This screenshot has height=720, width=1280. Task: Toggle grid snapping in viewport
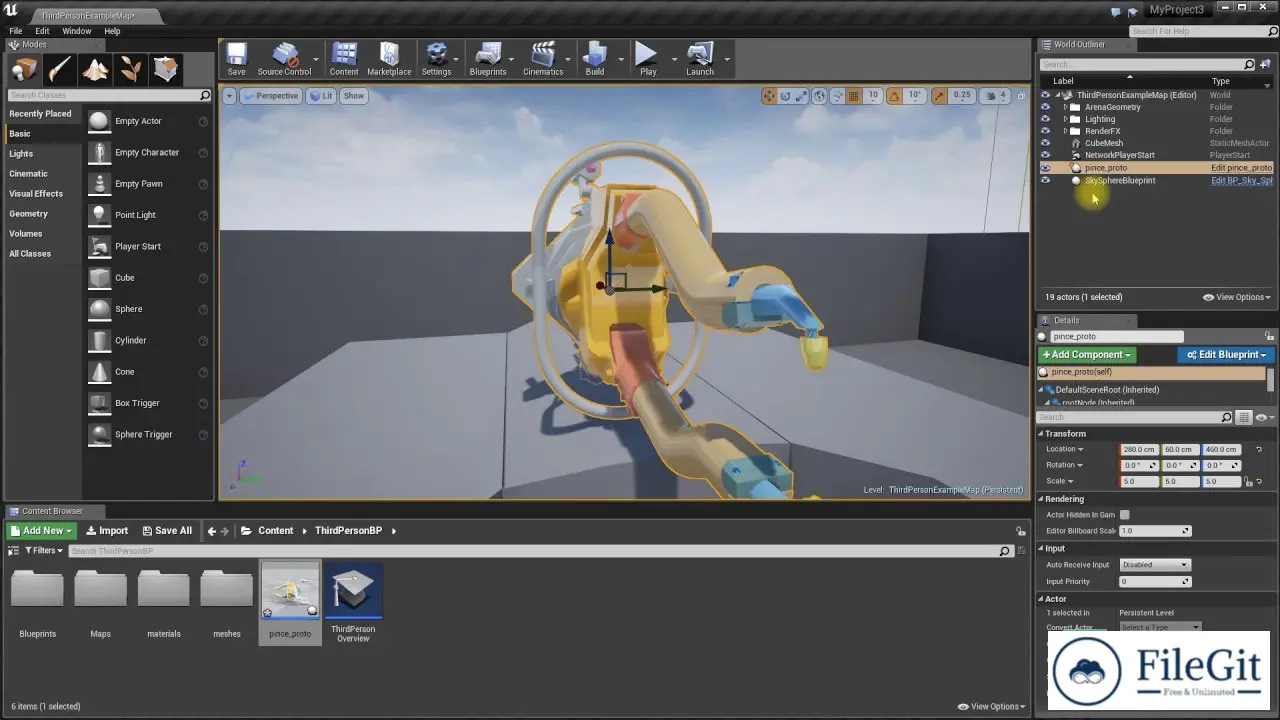point(854,96)
